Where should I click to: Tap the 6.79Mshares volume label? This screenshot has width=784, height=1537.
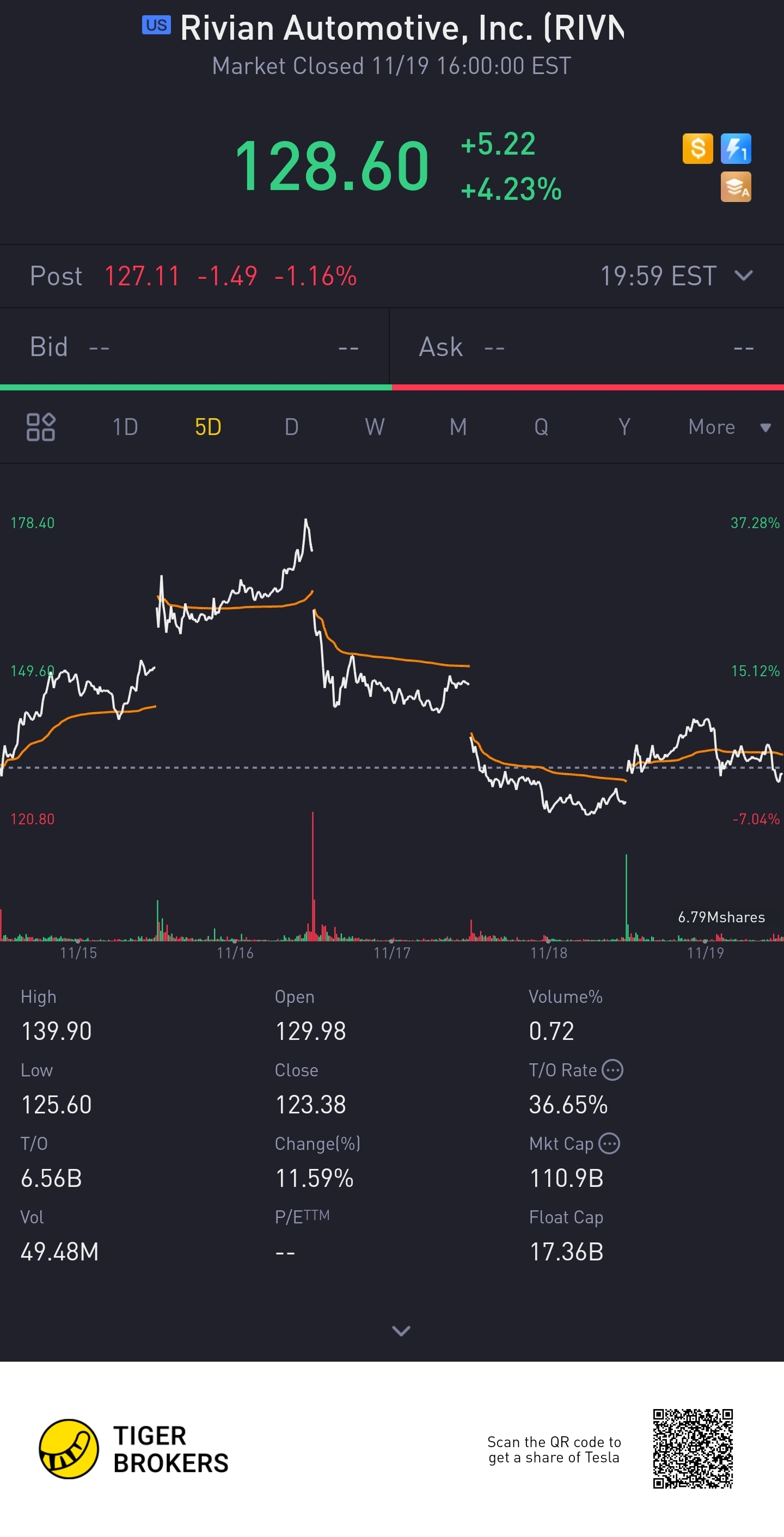pos(721,917)
